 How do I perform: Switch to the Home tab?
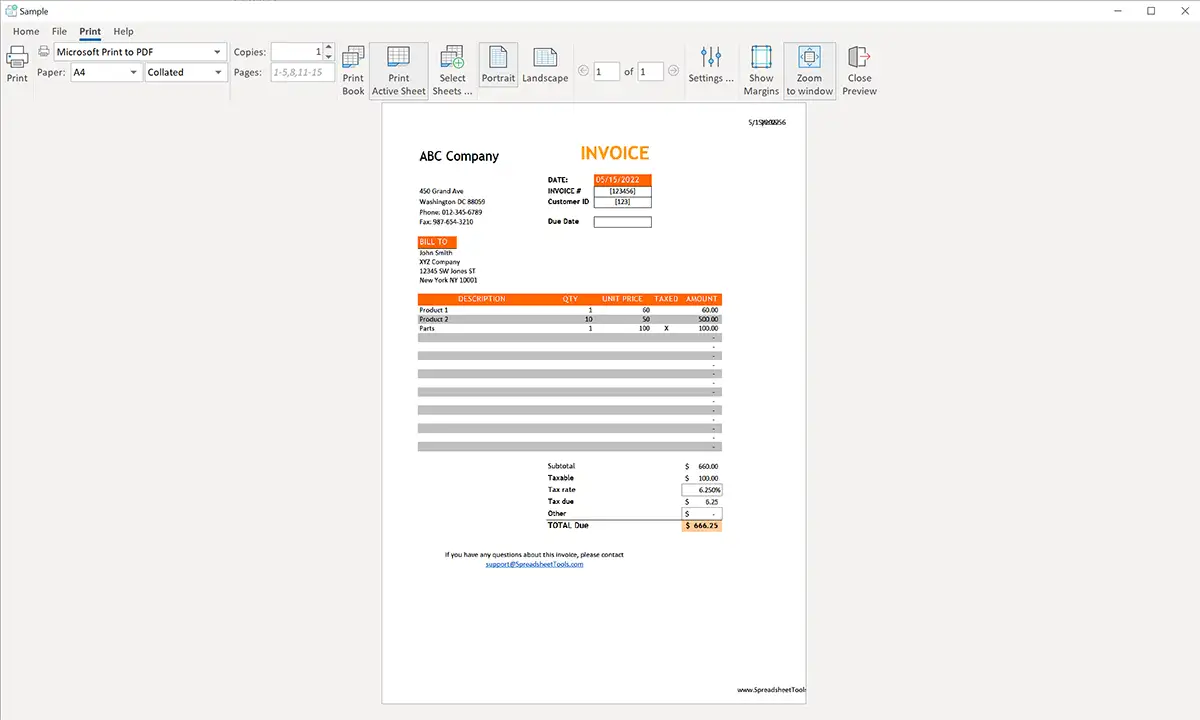point(26,31)
